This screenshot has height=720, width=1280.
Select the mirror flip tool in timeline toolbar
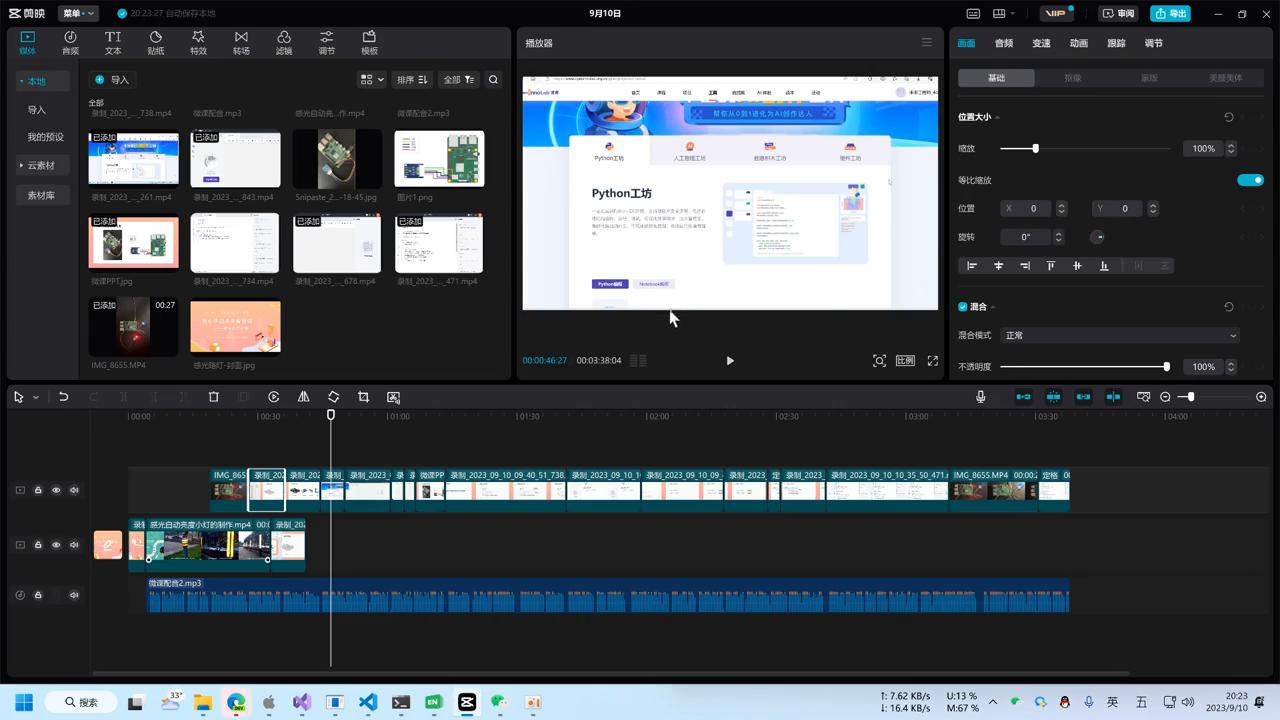pos(304,397)
